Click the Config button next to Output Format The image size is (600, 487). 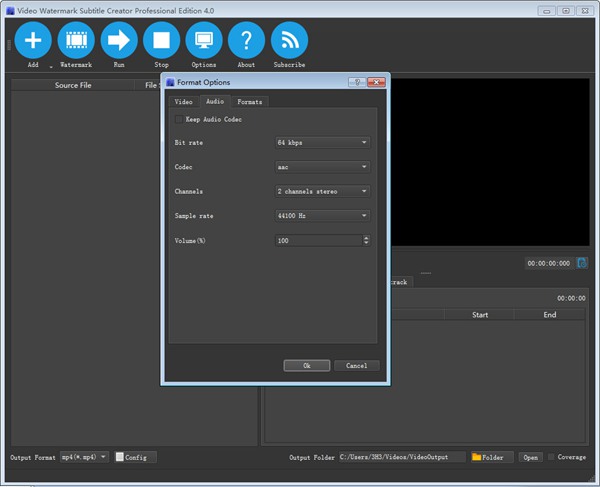[x=135, y=457]
